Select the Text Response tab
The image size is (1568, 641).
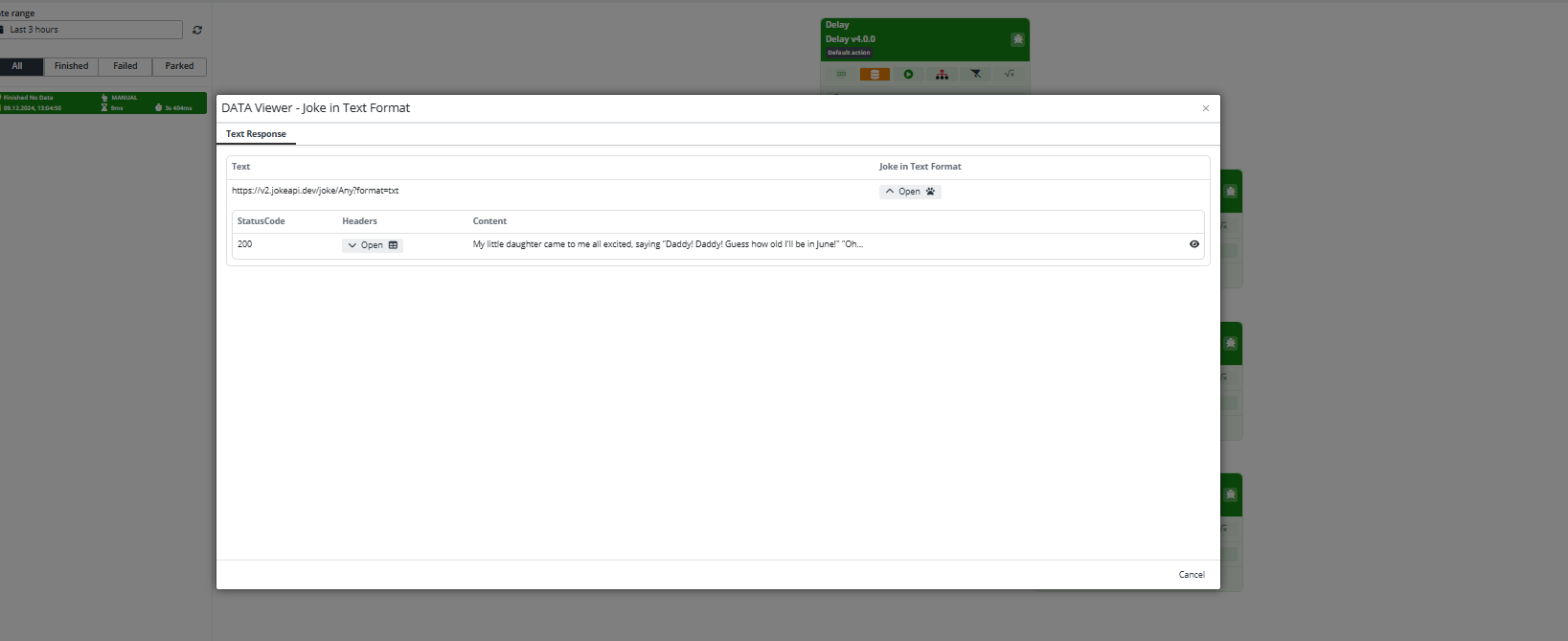pos(256,134)
